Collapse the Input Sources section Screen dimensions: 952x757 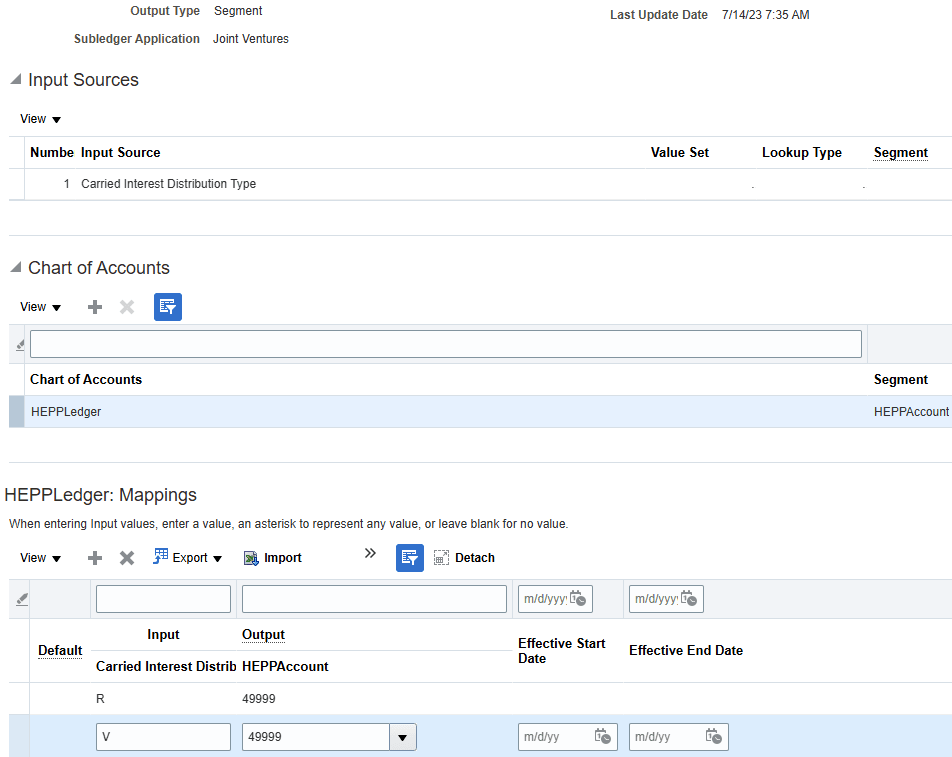click(14, 80)
